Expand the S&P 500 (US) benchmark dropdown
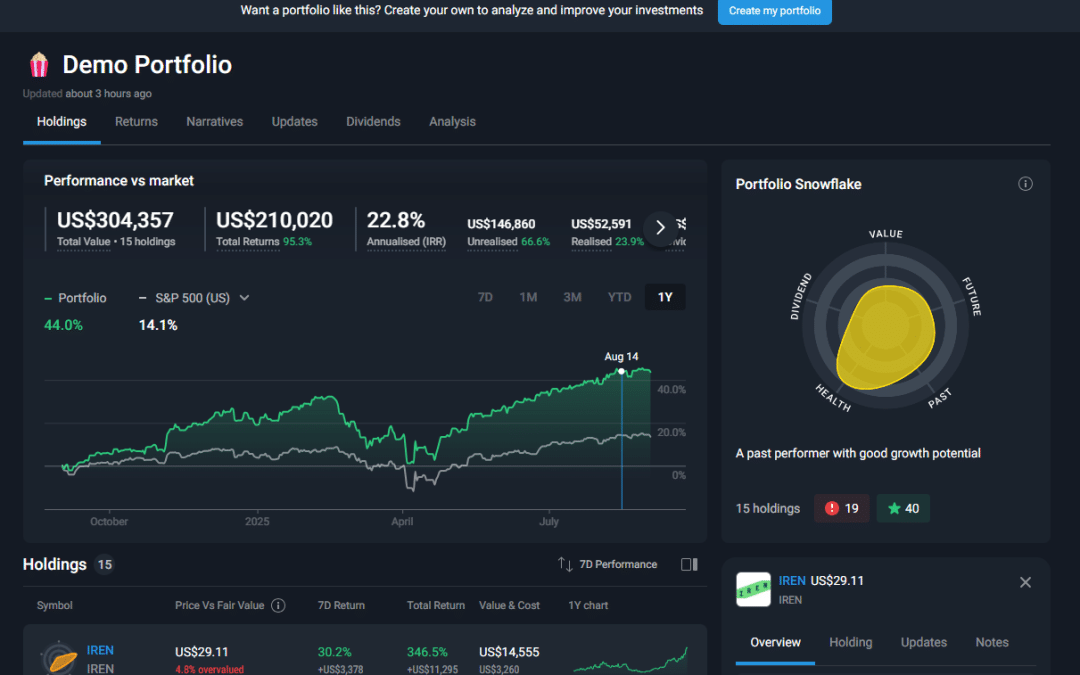The width and height of the screenshot is (1080, 675). pyautogui.click(x=244, y=298)
